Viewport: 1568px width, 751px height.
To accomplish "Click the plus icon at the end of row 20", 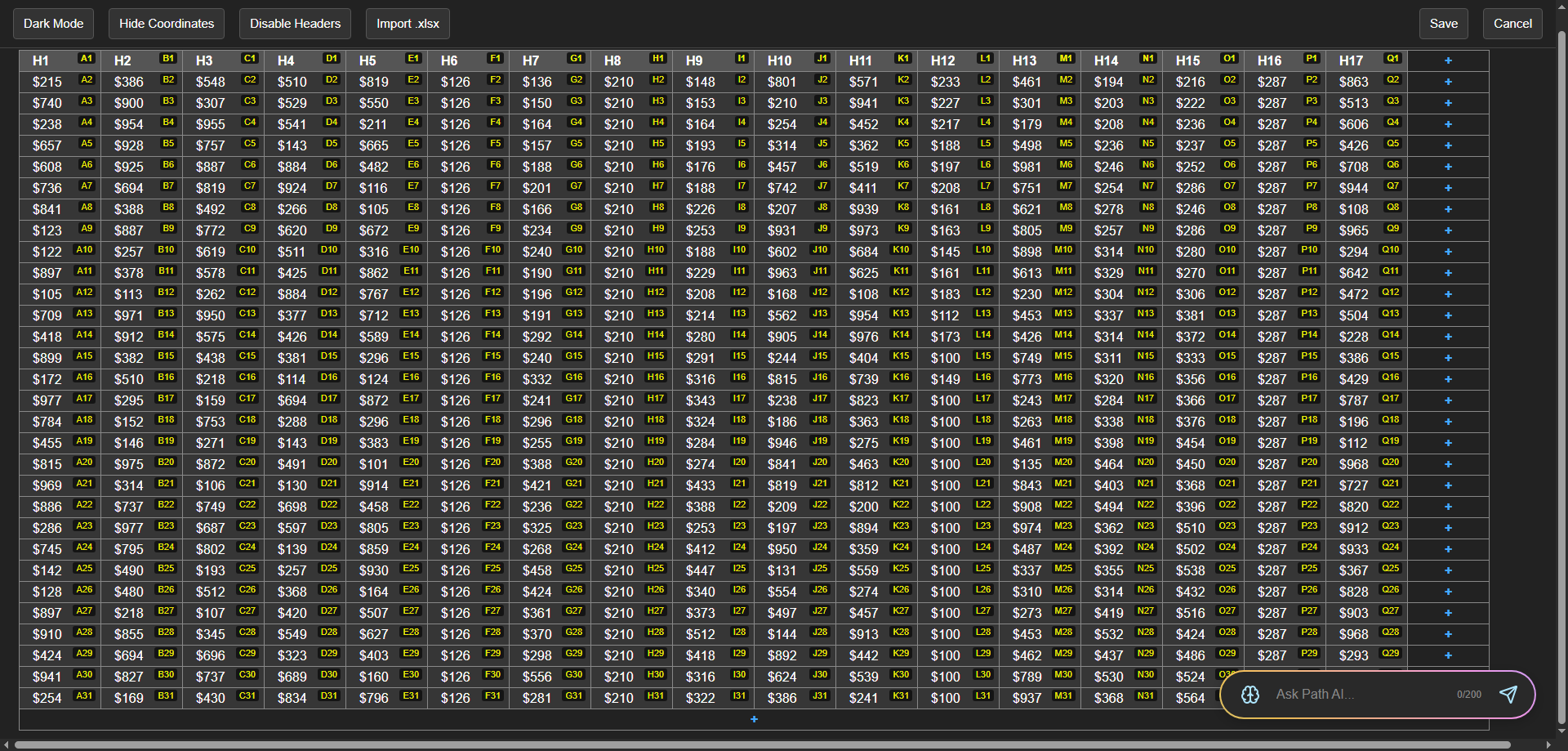I will pyautogui.click(x=1448, y=464).
